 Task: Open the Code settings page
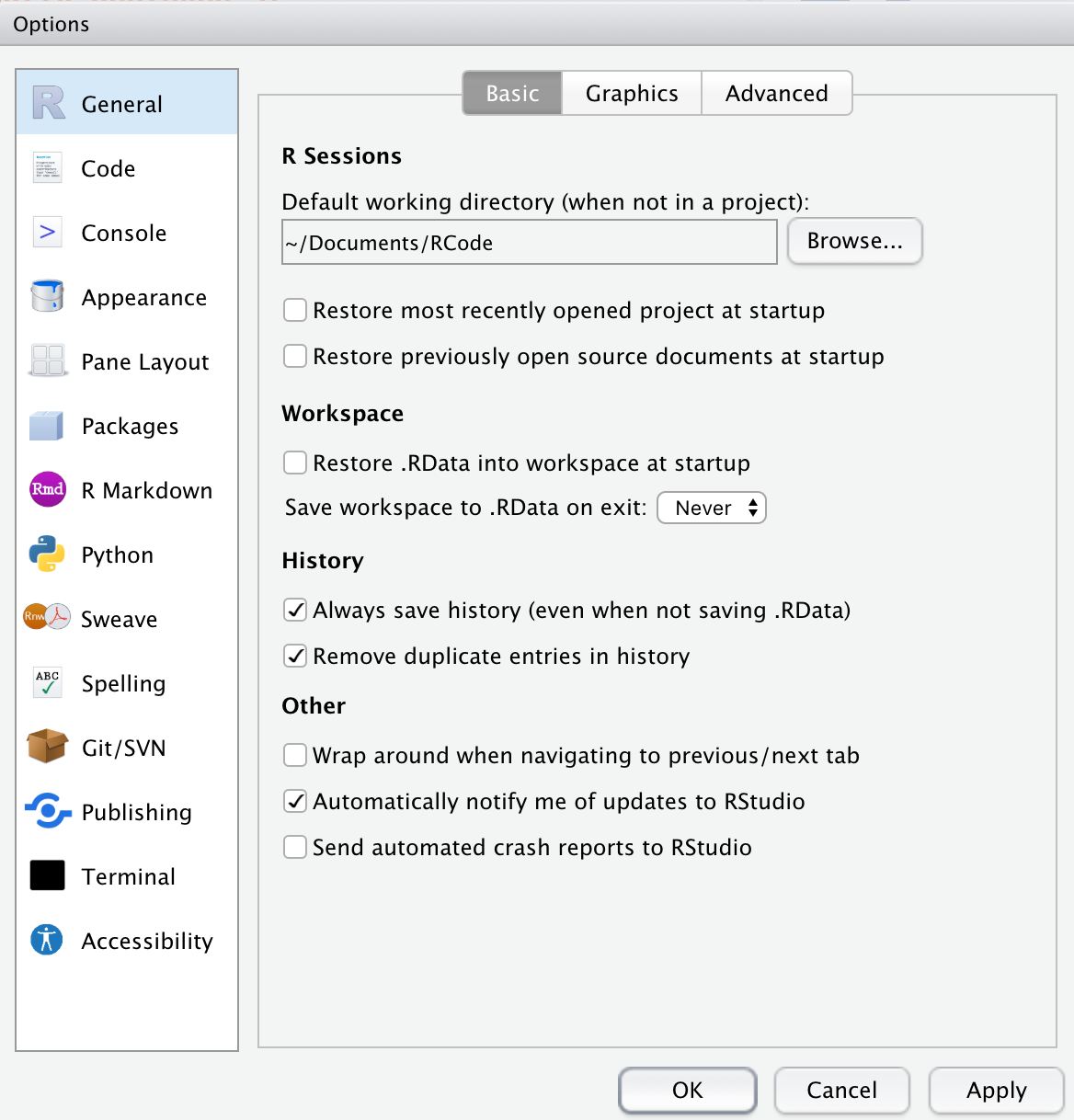[47, 168]
